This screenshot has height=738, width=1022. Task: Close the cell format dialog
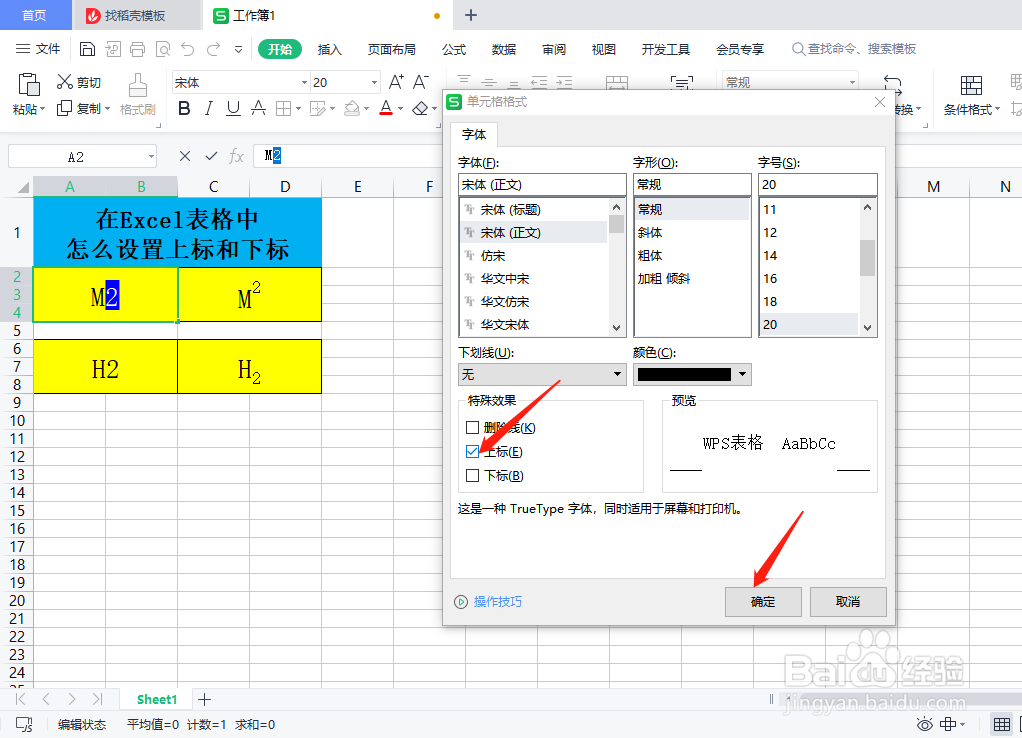(x=880, y=102)
